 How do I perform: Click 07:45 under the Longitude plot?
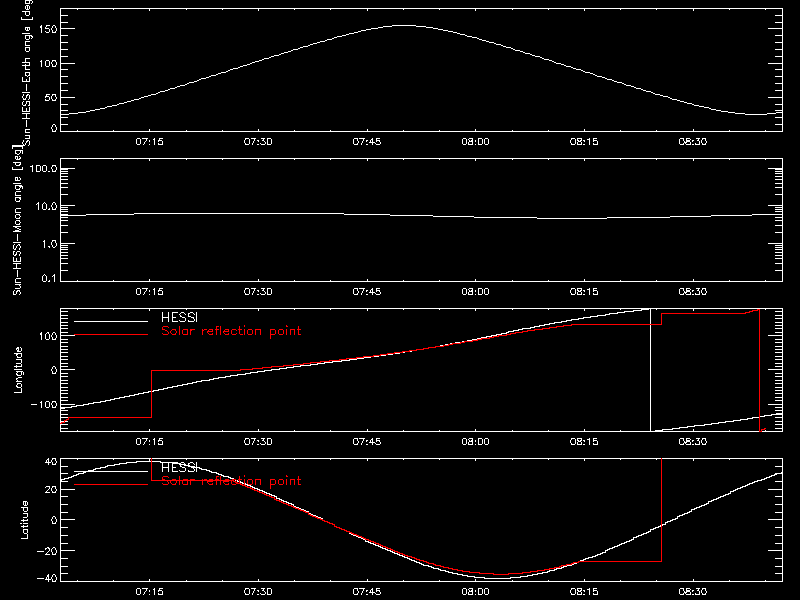(367, 442)
